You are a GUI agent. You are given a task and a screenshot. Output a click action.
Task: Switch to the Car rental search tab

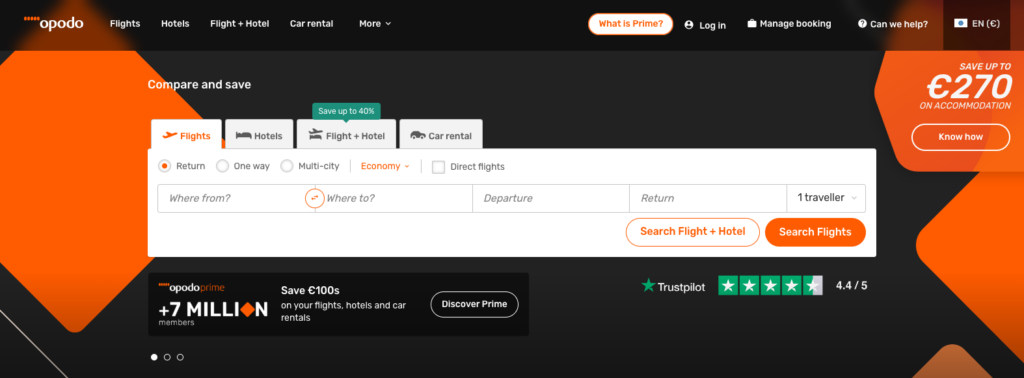tap(441, 134)
